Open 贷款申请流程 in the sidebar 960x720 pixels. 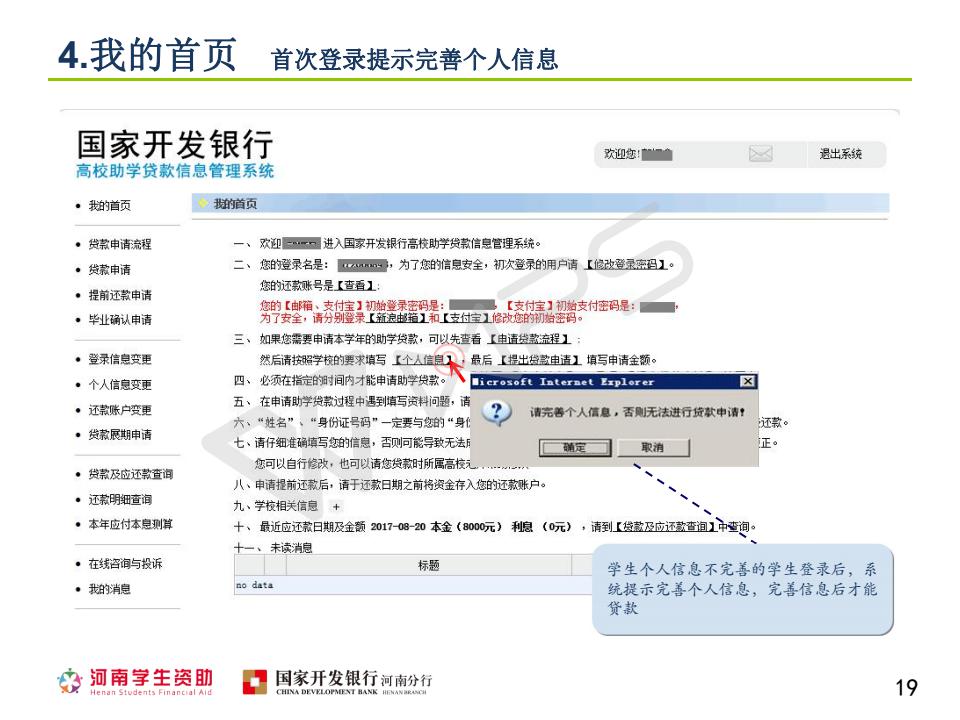point(120,244)
